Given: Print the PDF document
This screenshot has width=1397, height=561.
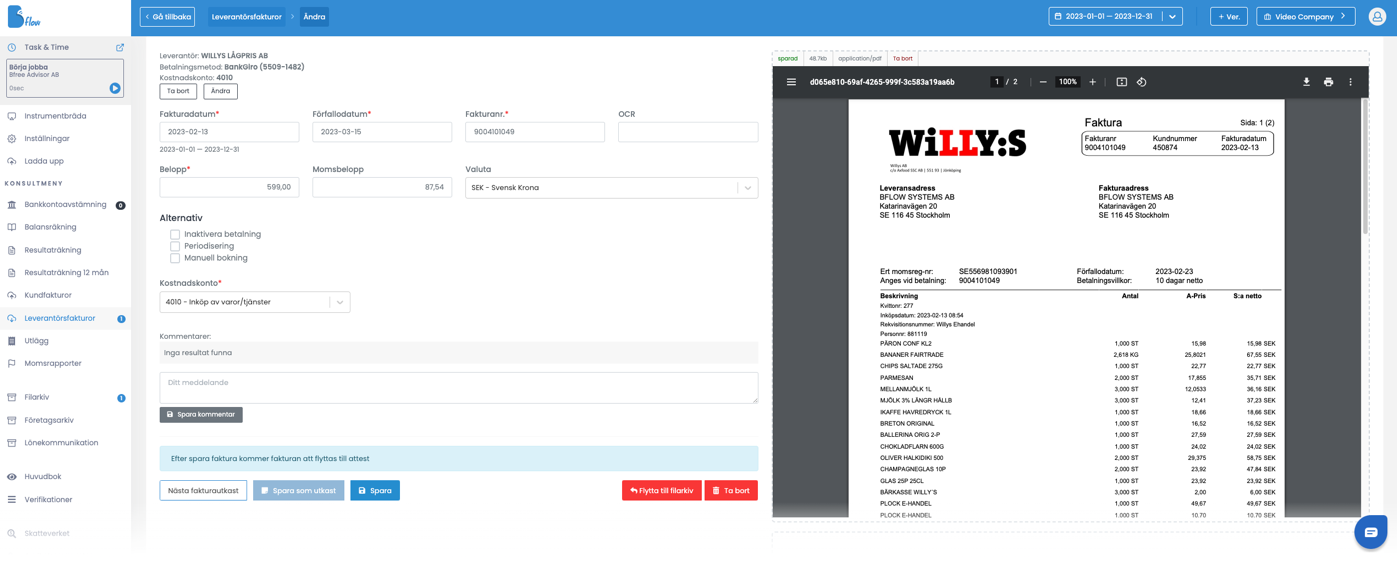Looking at the screenshot, I should coord(1328,82).
